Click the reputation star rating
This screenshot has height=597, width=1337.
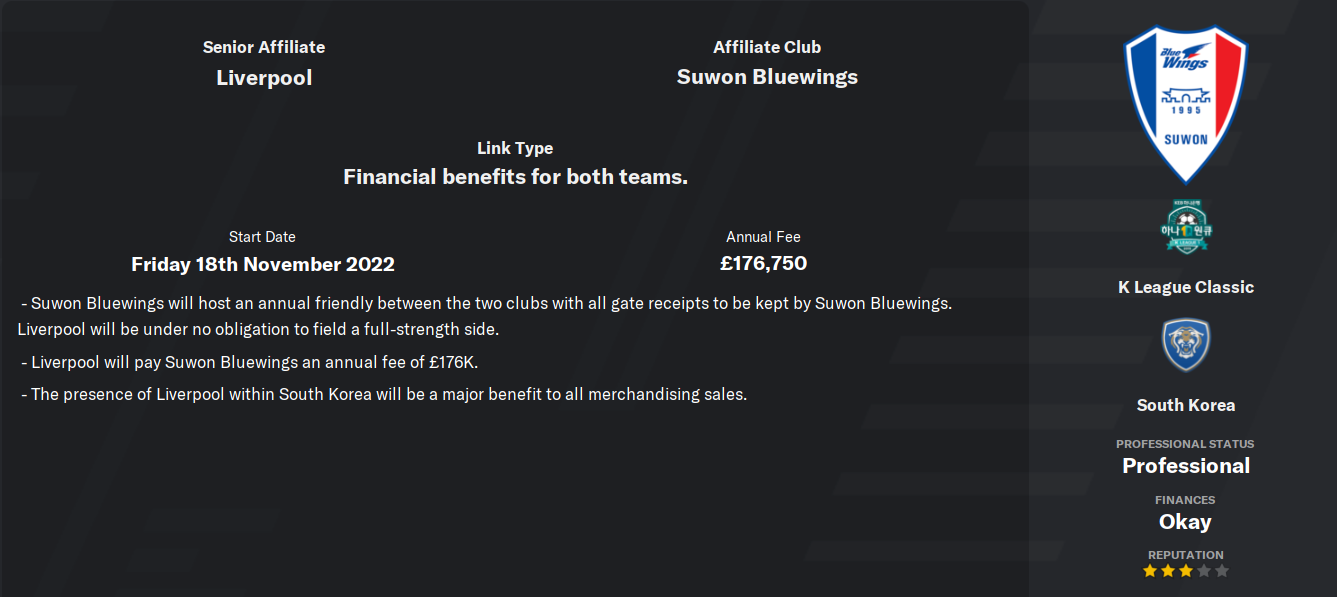point(1186,571)
